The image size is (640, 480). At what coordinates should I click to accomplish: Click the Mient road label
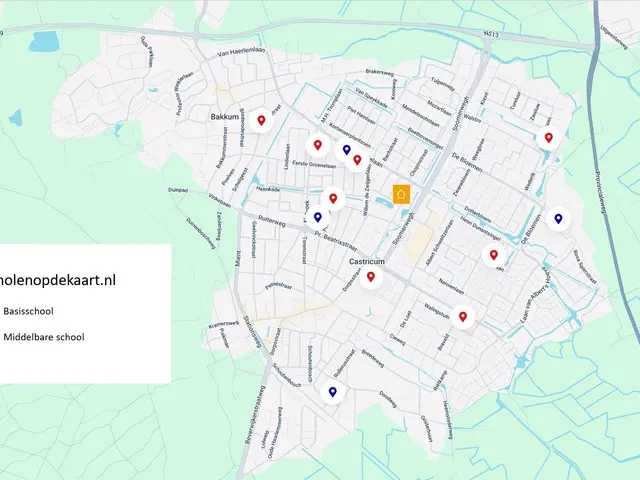click(x=238, y=258)
